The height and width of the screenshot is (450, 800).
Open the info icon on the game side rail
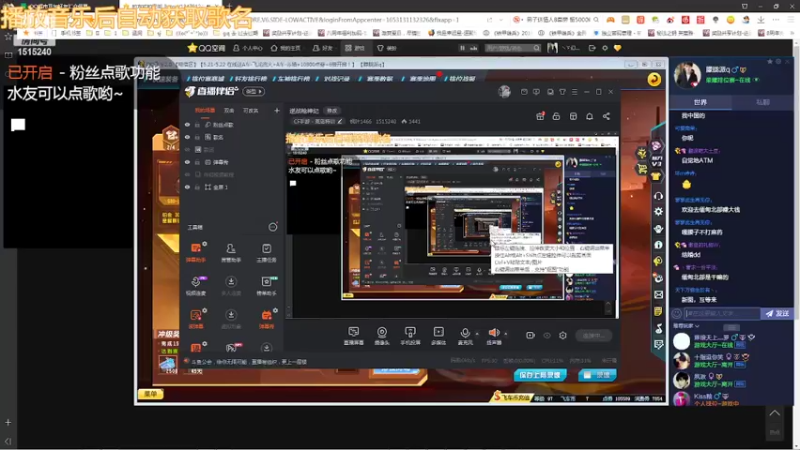pos(658,245)
